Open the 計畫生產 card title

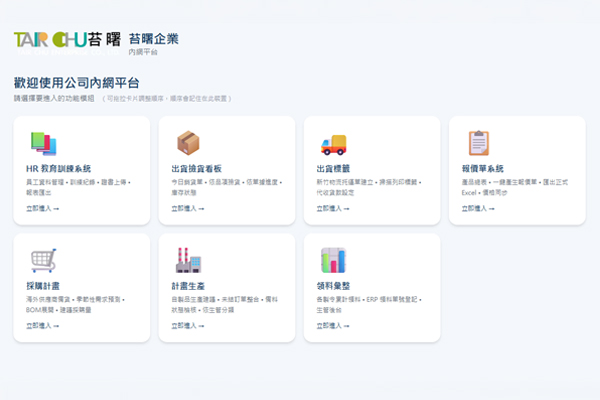[188, 286]
